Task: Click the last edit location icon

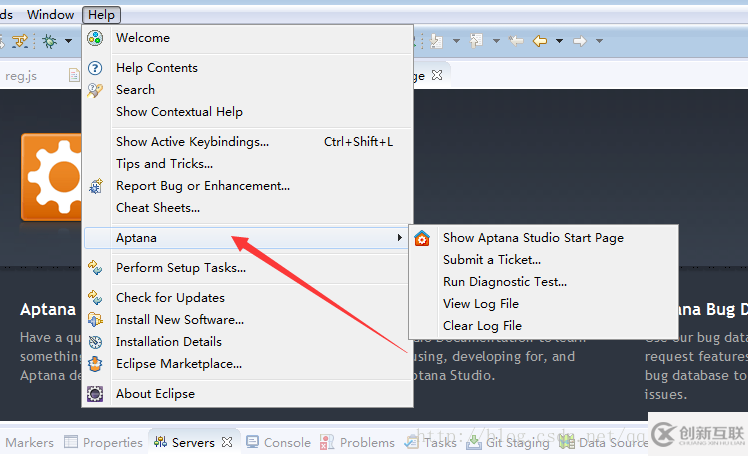Action: pyautogui.click(x=516, y=41)
